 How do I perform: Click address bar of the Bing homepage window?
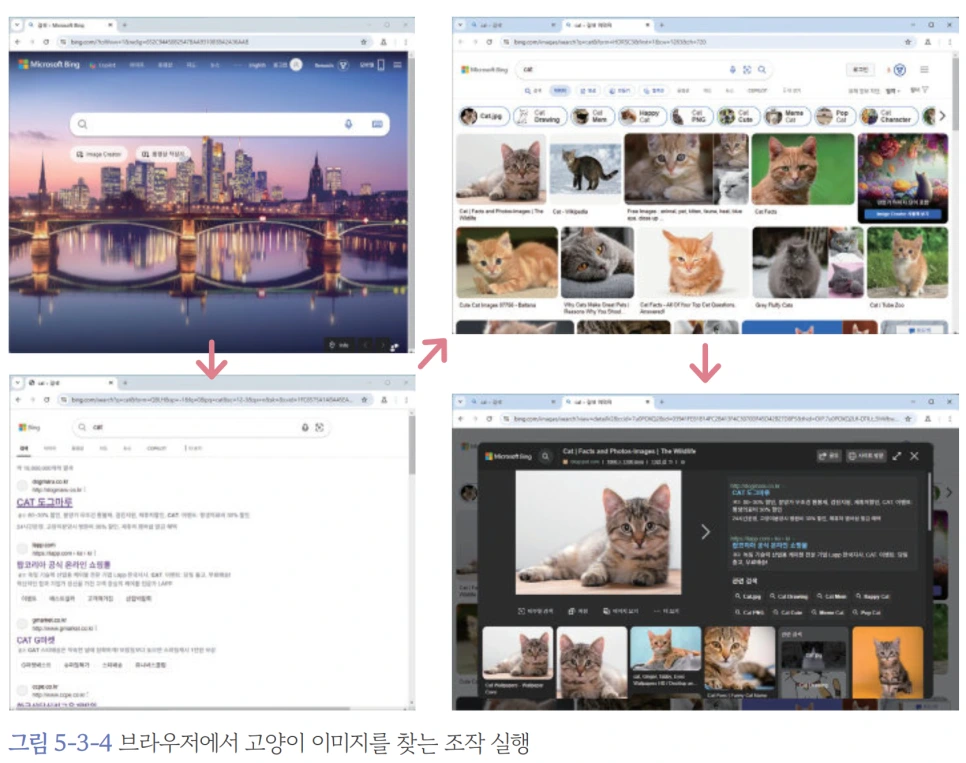[213, 42]
